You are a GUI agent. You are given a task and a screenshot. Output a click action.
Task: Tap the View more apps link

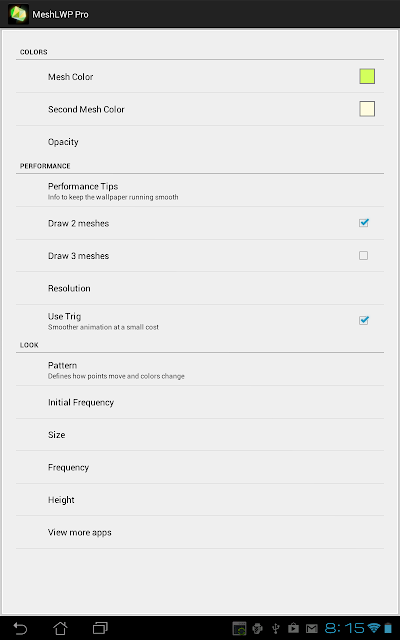200,532
